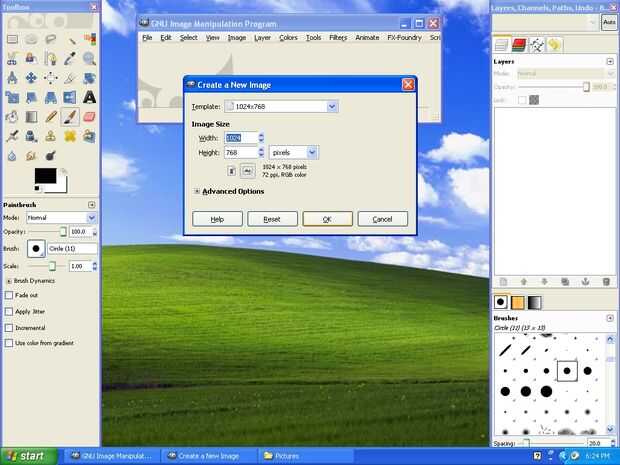The width and height of the screenshot is (620, 465).
Task: Open the Windows start button
Action: [29, 456]
